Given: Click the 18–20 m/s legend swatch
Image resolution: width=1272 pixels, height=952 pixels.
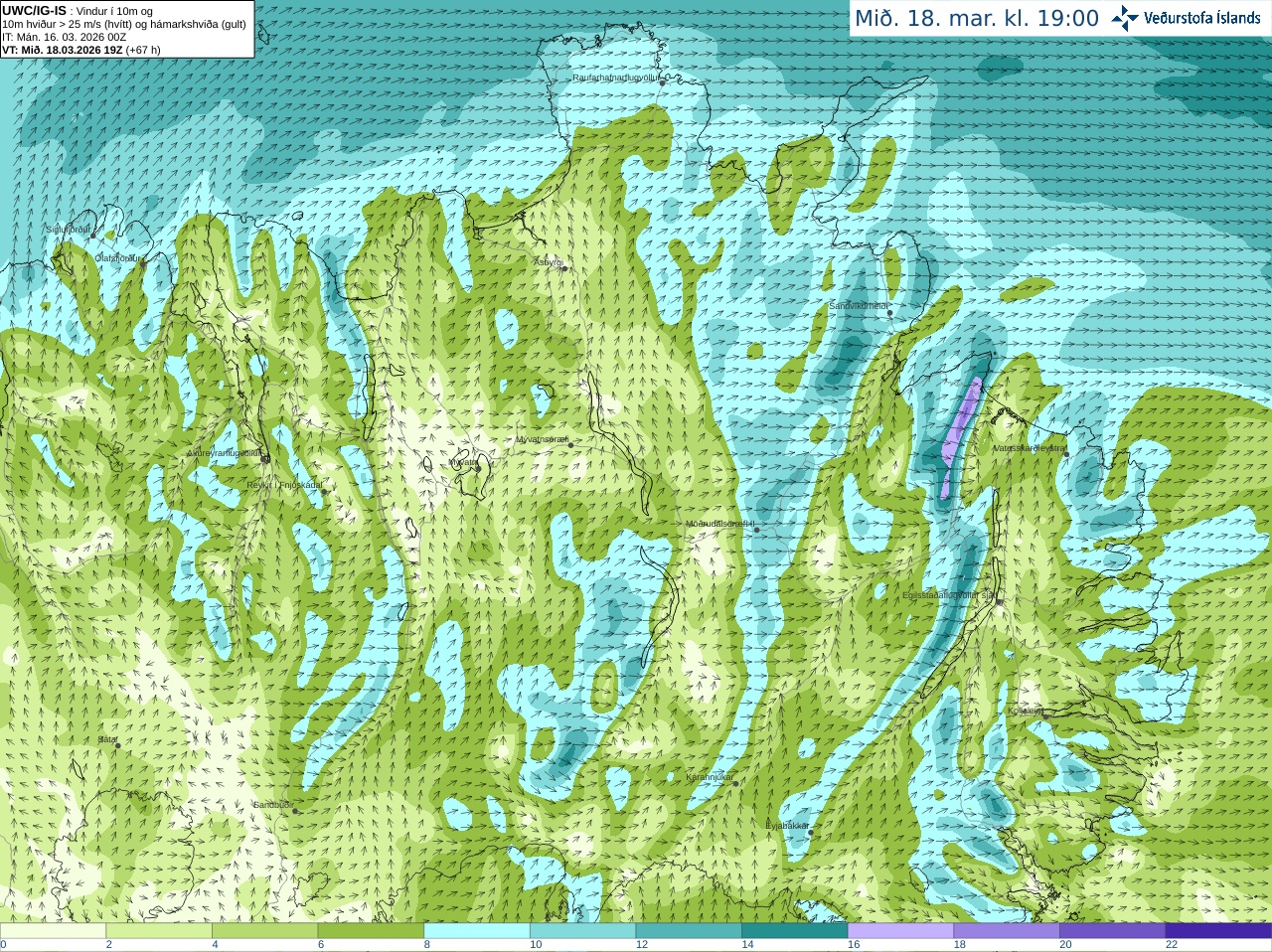Looking at the screenshot, I should click(x=1007, y=931).
